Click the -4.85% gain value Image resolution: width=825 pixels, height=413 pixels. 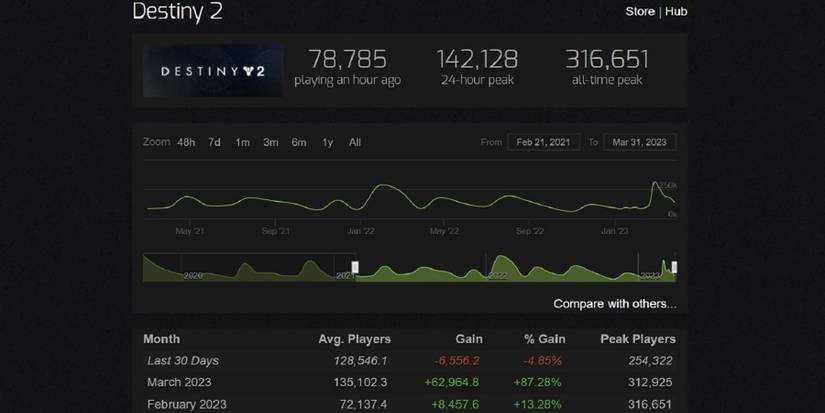coord(542,361)
